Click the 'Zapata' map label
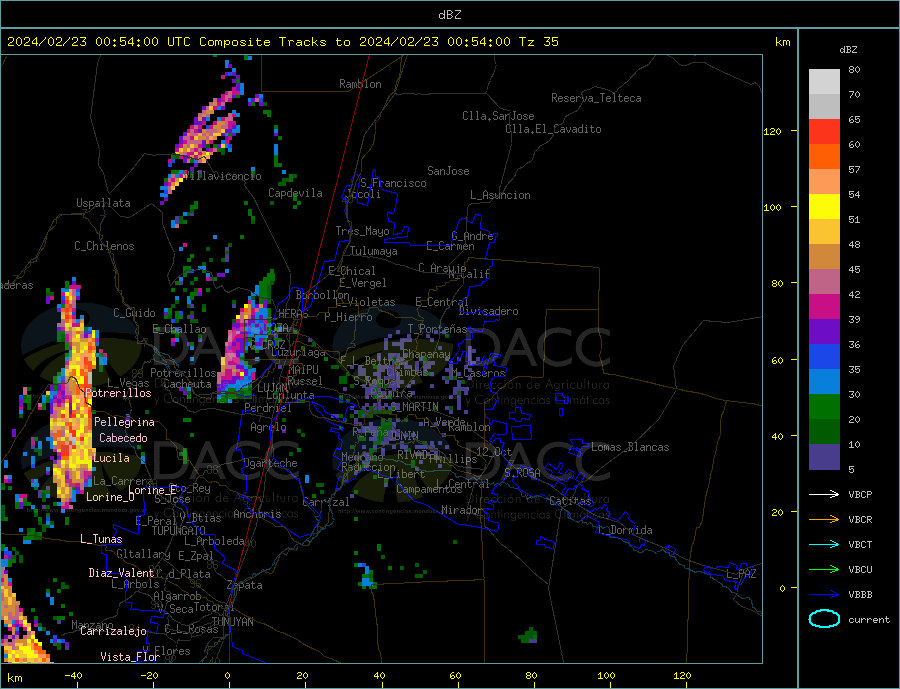Viewport: 900px width, 689px height. [x=245, y=586]
